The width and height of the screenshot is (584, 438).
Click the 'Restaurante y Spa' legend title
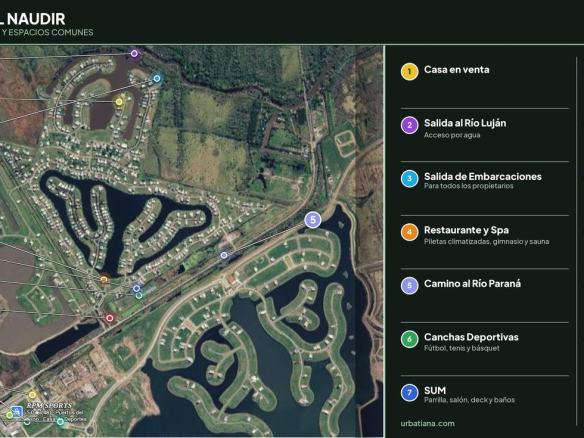[466, 230]
